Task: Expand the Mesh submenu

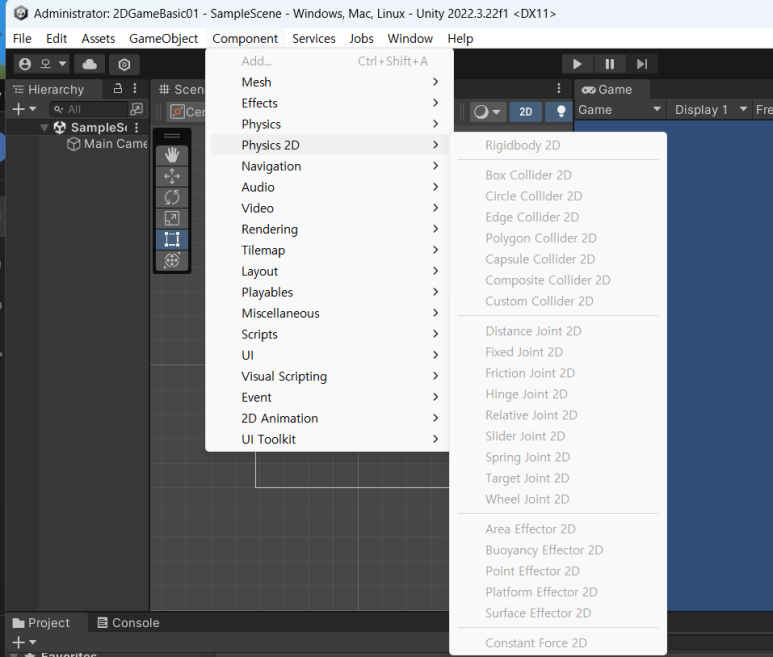Action: (329, 82)
